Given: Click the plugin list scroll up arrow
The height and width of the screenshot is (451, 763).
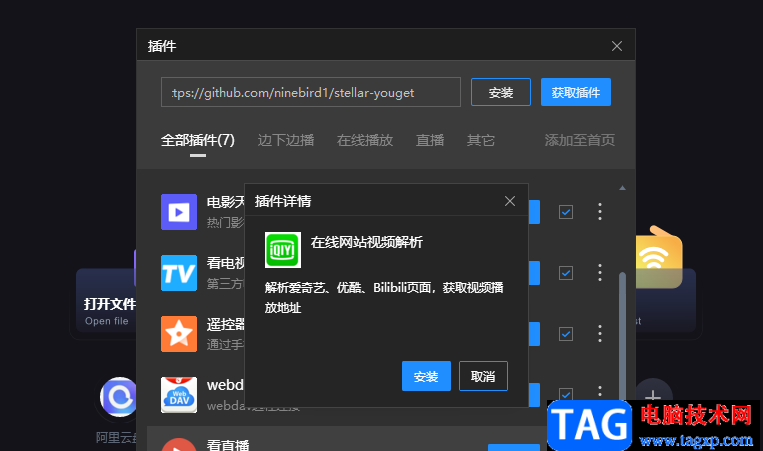Looking at the screenshot, I should tap(622, 188).
